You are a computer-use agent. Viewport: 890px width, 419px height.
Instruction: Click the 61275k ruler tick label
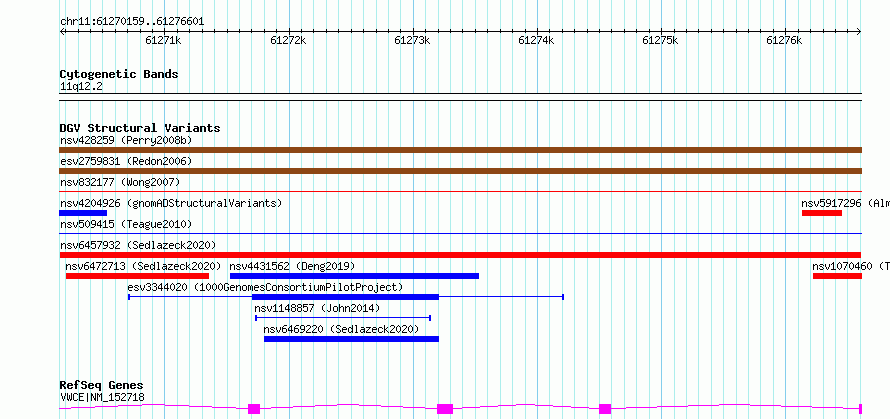coord(661,40)
